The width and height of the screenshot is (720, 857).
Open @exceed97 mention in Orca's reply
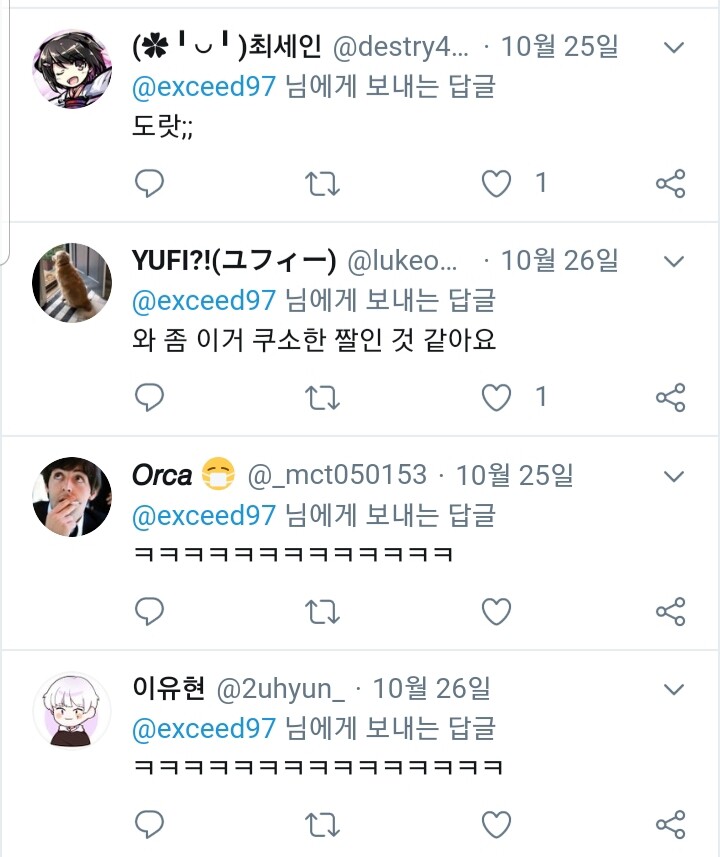tap(203, 516)
